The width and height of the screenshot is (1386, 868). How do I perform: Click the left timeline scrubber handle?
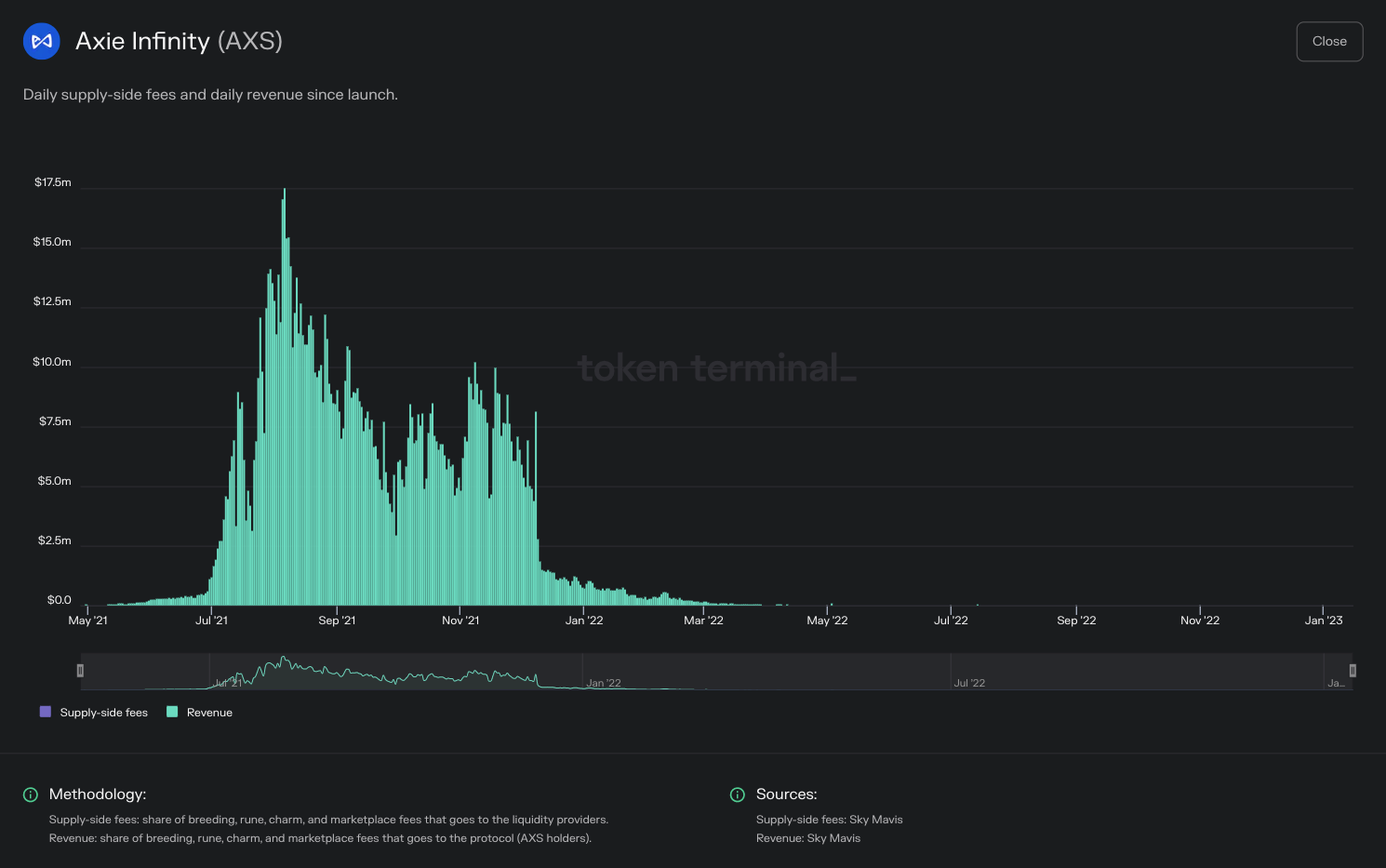(x=80, y=670)
